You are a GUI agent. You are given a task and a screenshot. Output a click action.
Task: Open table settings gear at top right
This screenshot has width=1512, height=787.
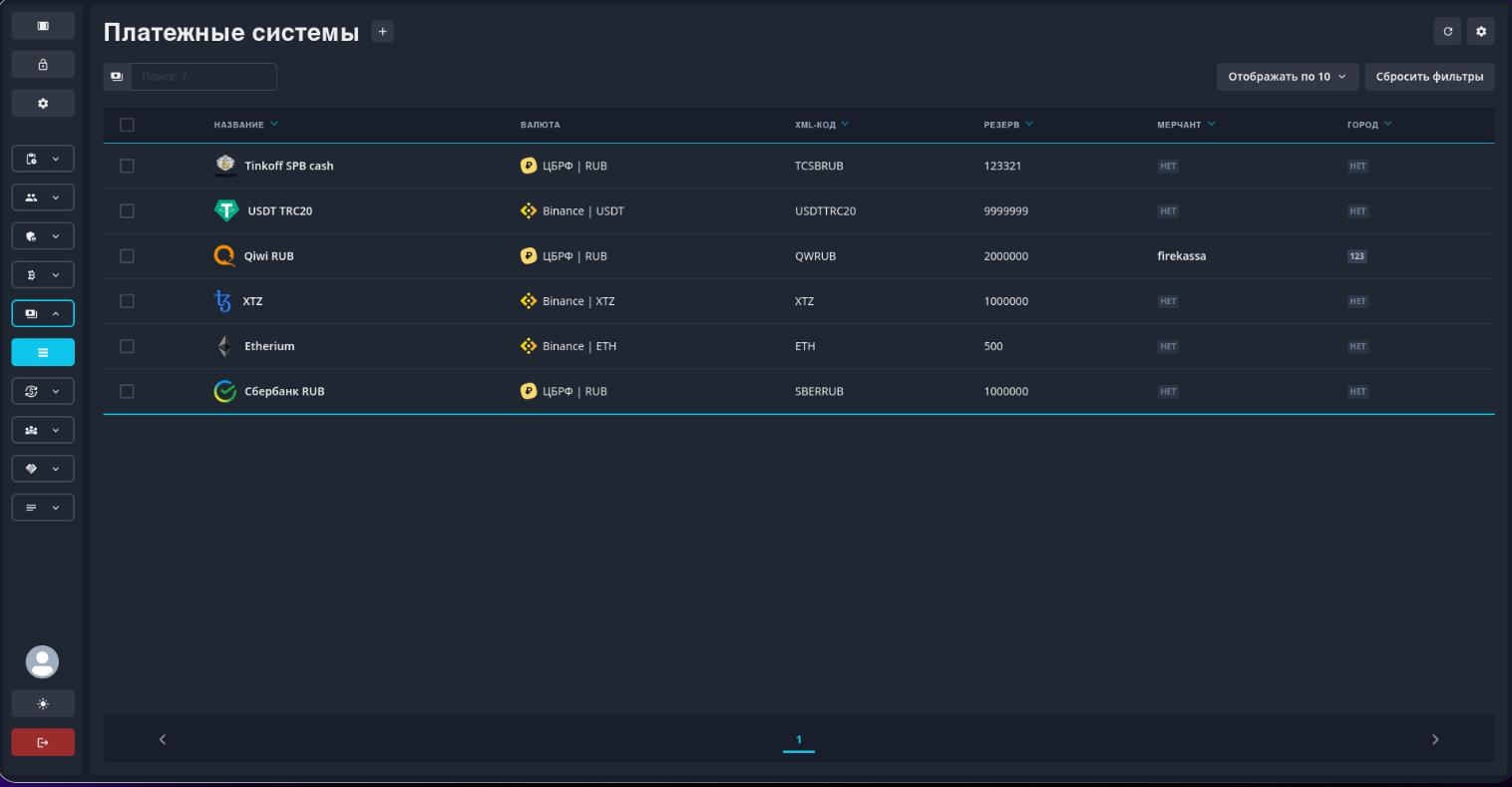[x=1480, y=32]
